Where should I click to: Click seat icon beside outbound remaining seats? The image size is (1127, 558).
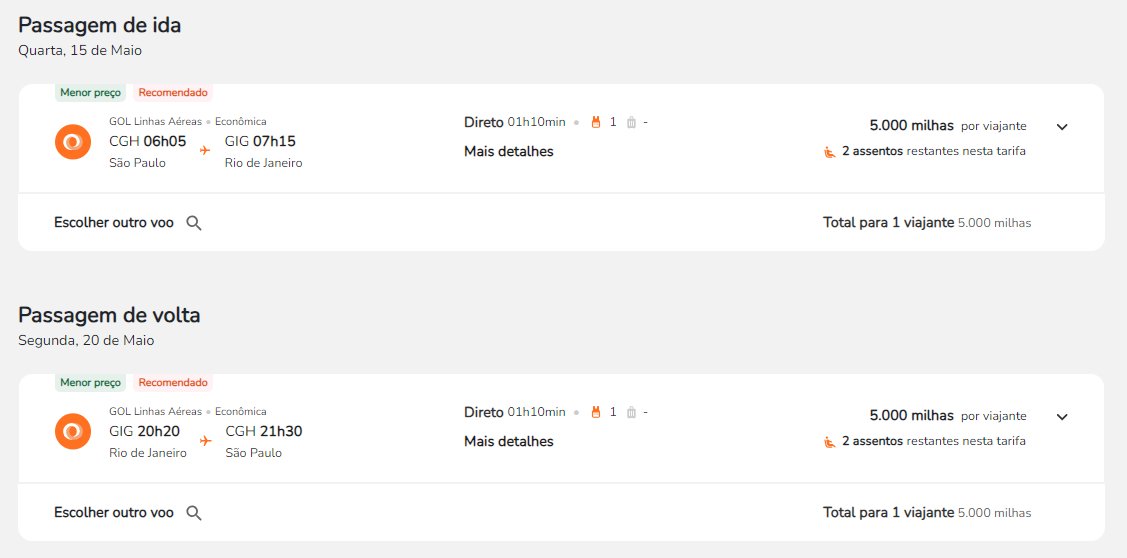(x=829, y=152)
